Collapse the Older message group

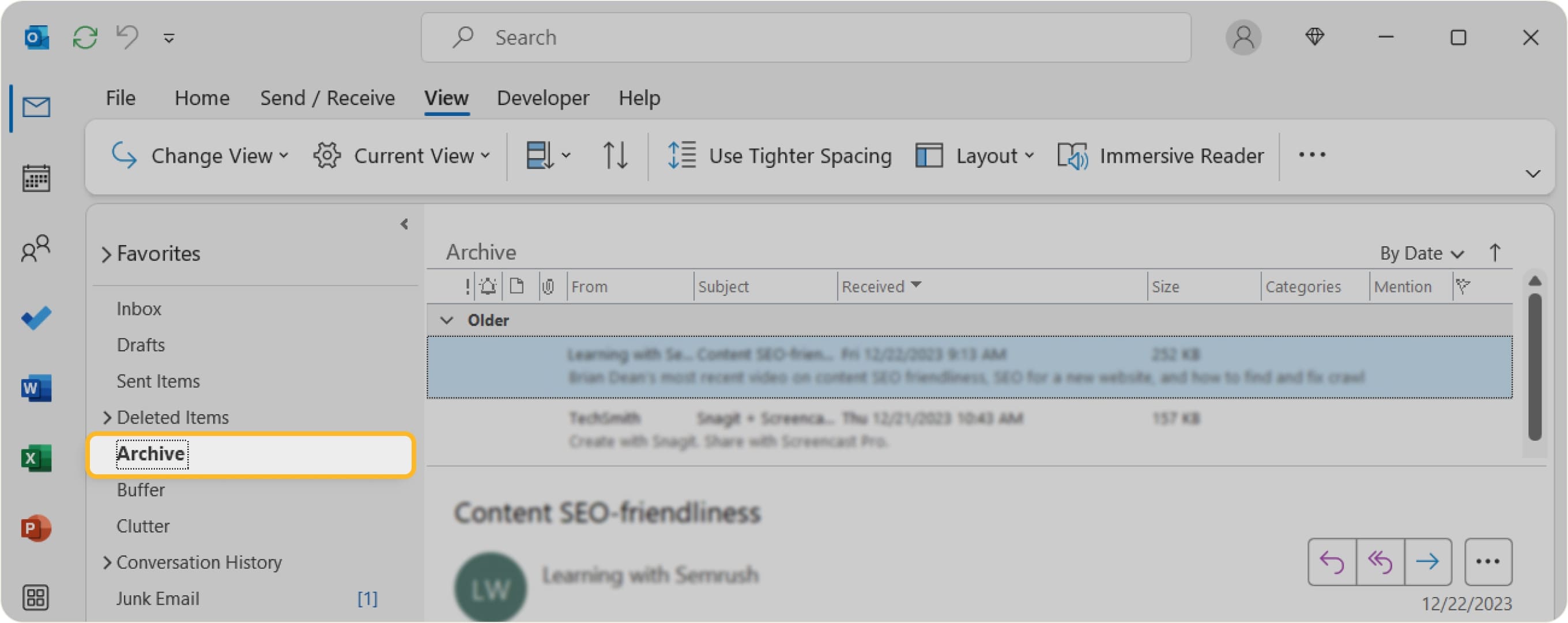point(447,320)
